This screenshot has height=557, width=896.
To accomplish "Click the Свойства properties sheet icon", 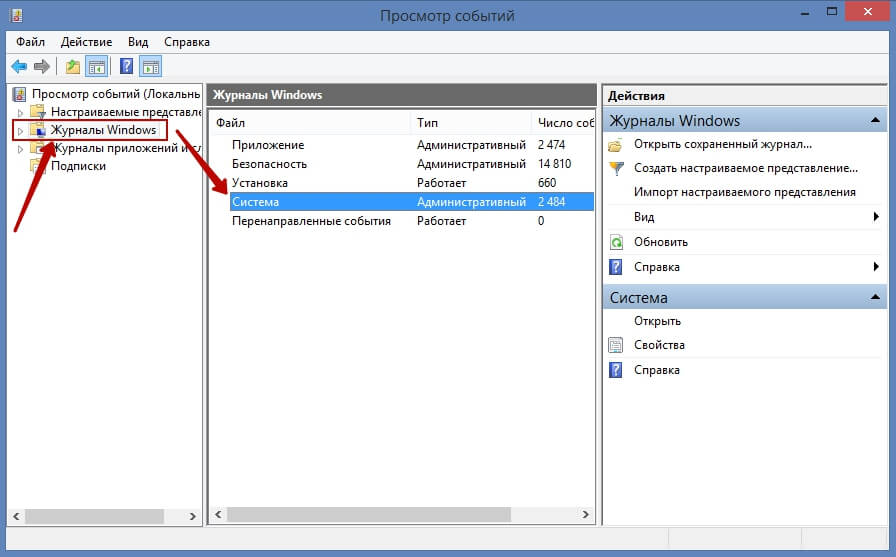I will (616, 345).
